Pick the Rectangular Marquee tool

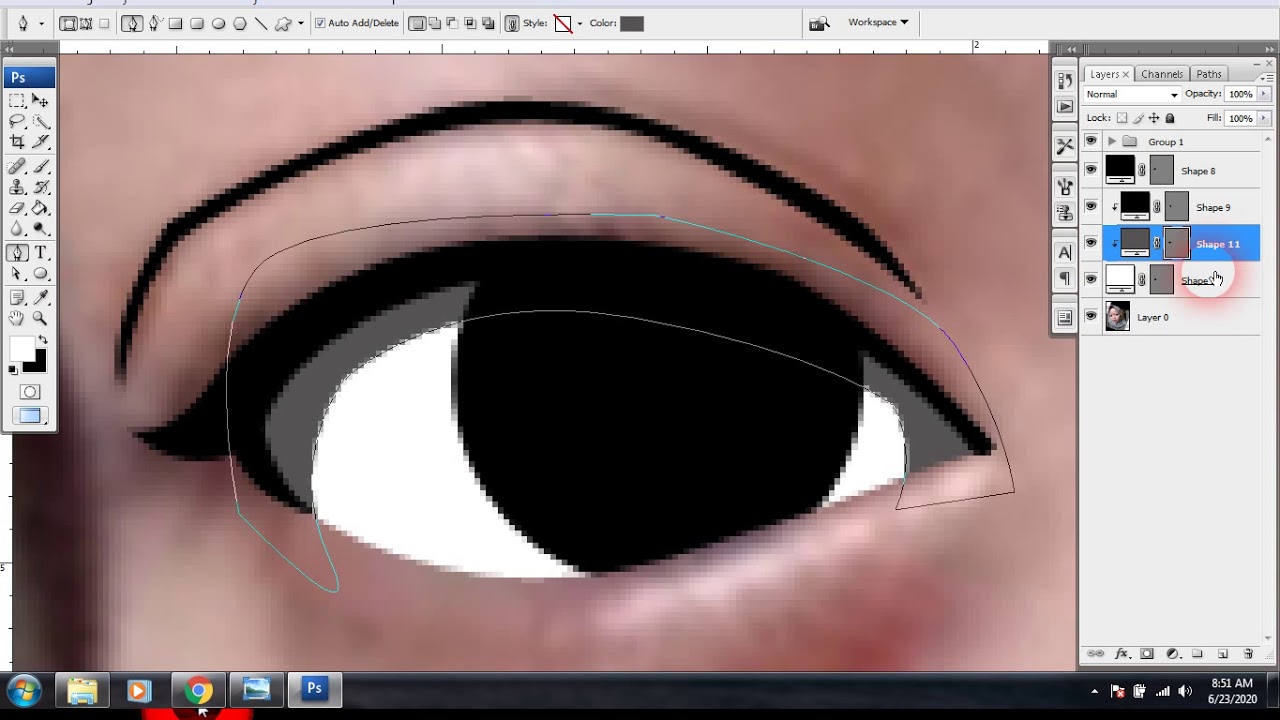[x=17, y=100]
